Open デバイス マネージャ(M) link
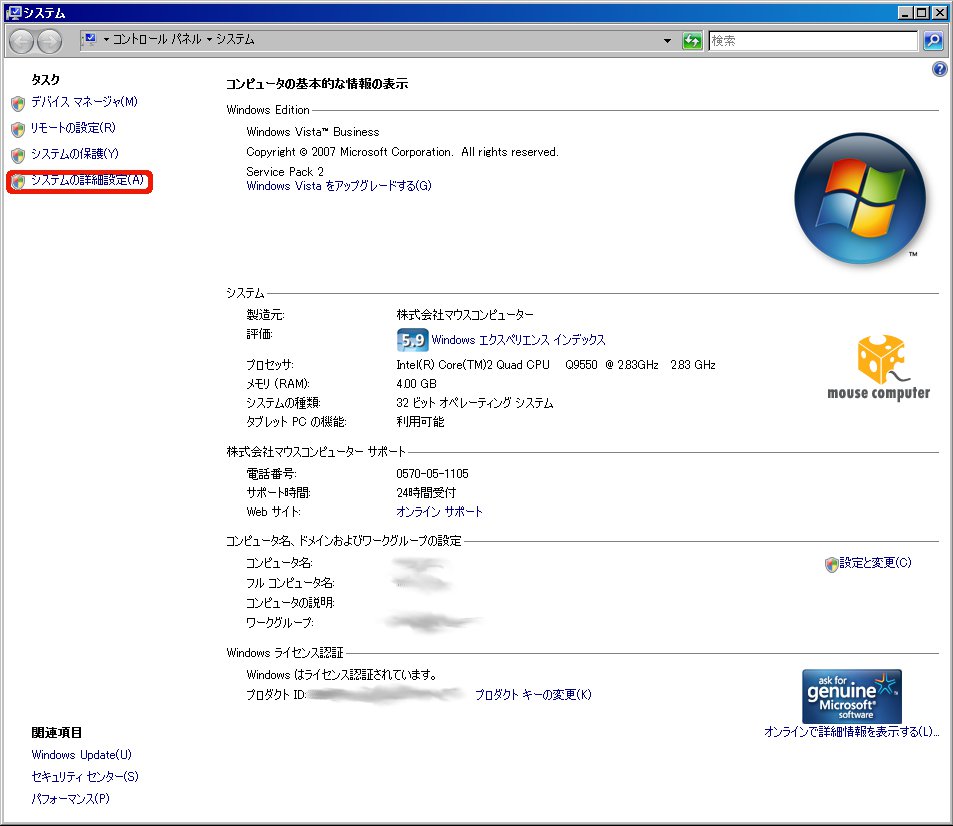 coord(84,102)
